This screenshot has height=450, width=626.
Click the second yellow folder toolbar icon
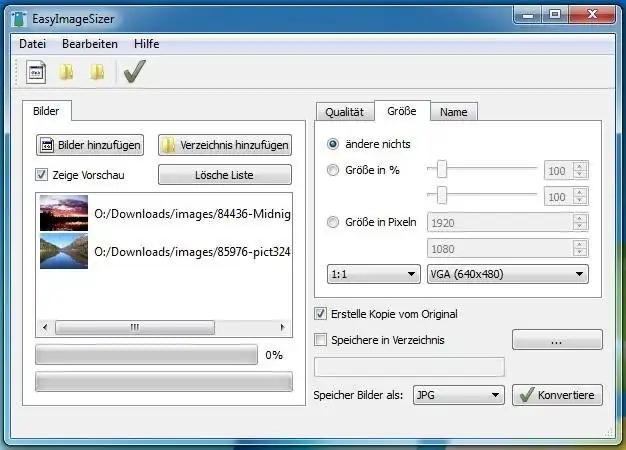click(x=97, y=72)
